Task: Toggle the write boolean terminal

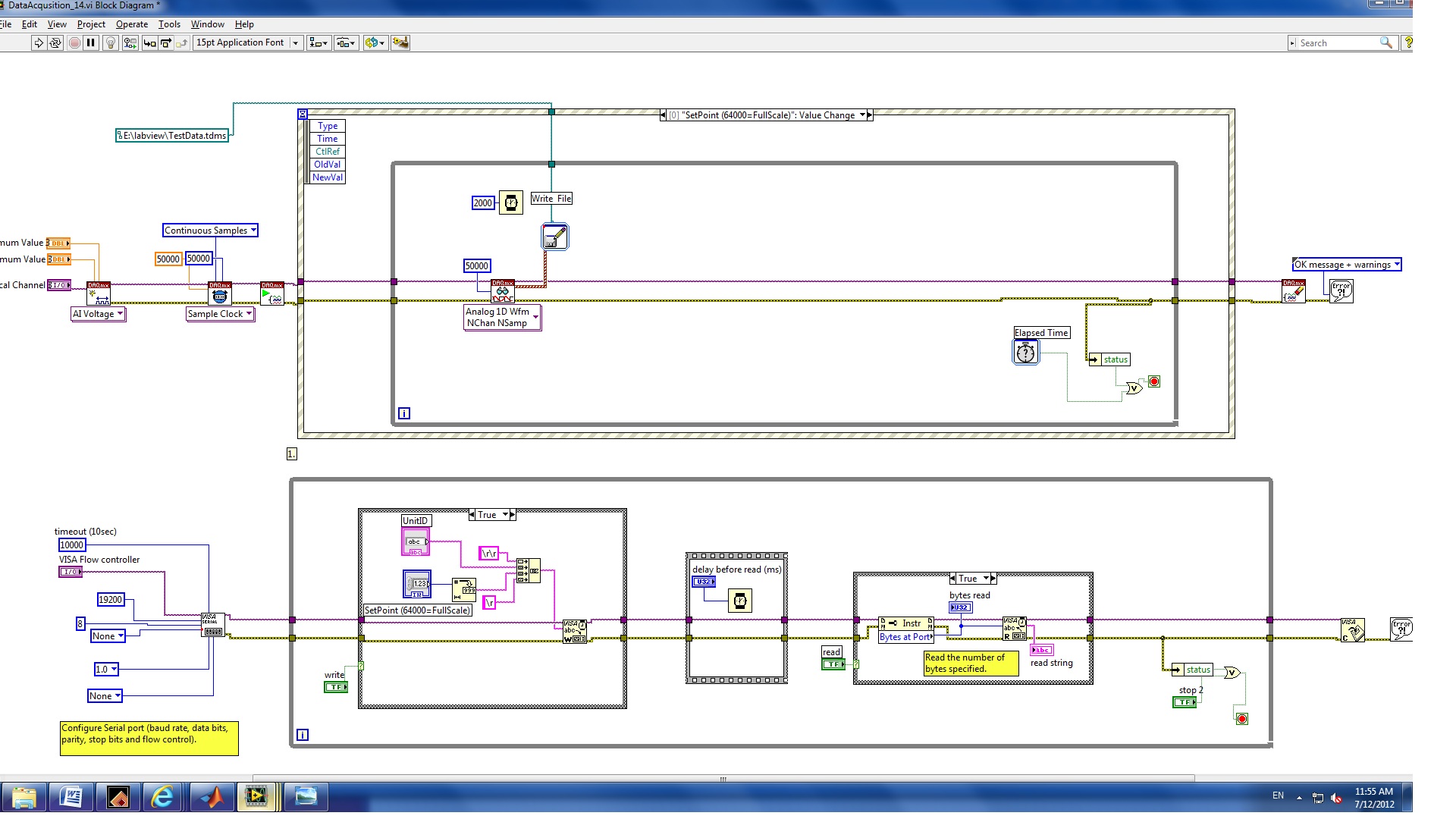Action: pyautogui.click(x=336, y=687)
